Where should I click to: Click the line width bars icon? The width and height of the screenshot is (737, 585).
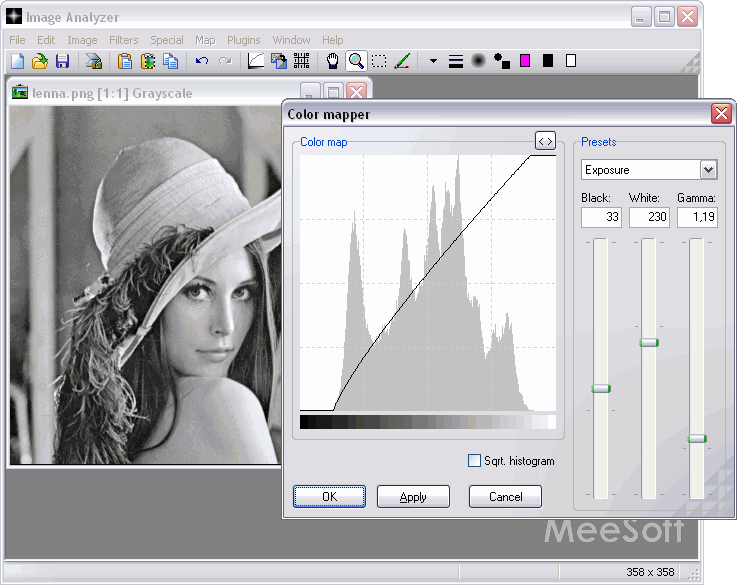pos(455,61)
